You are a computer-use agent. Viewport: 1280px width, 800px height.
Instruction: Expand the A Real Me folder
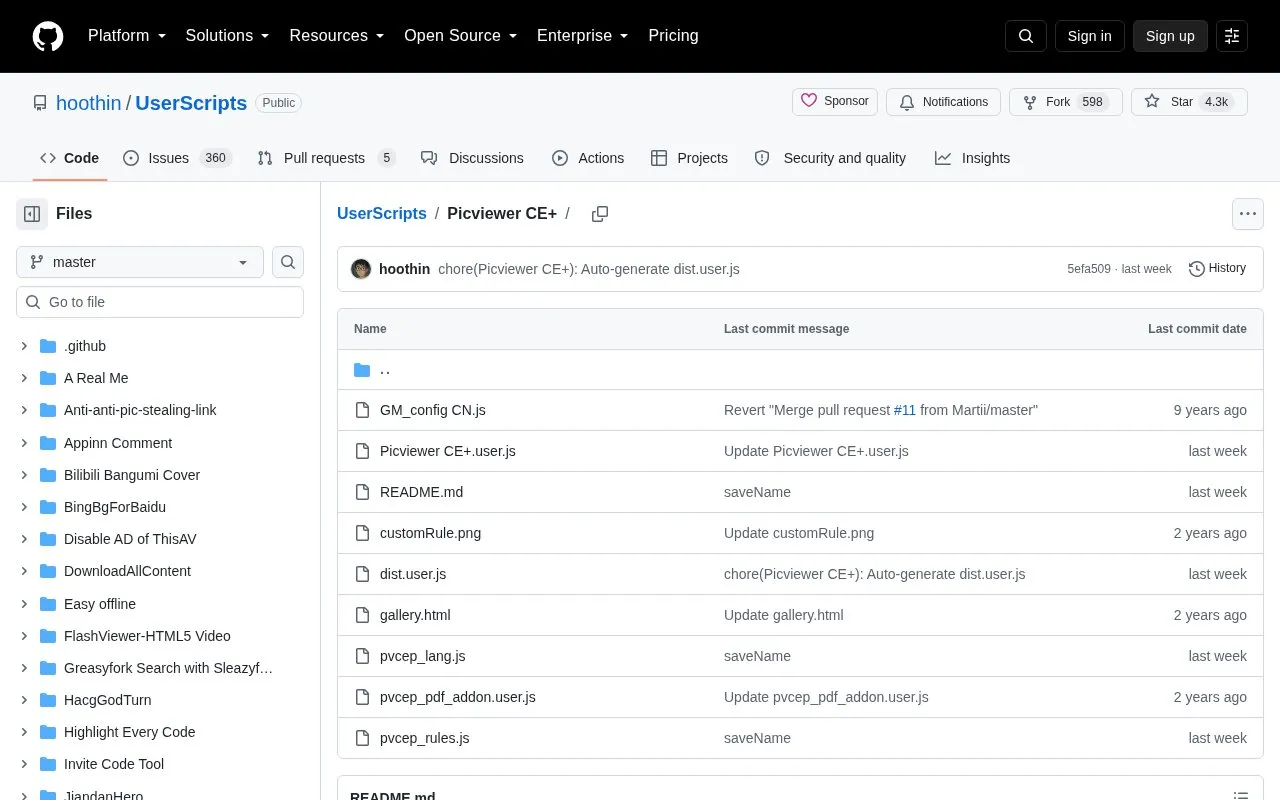pyautogui.click(x=24, y=378)
